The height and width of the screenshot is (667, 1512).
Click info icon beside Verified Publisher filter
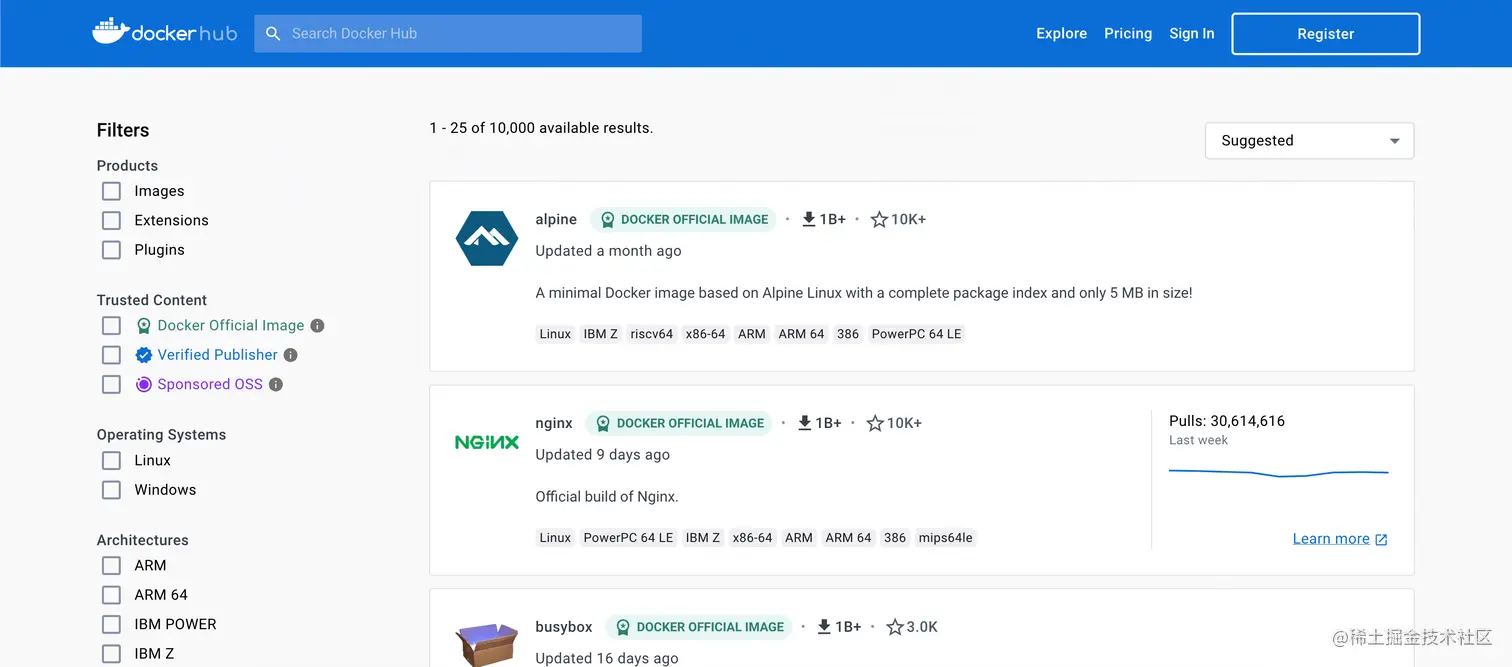[x=291, y=355]
